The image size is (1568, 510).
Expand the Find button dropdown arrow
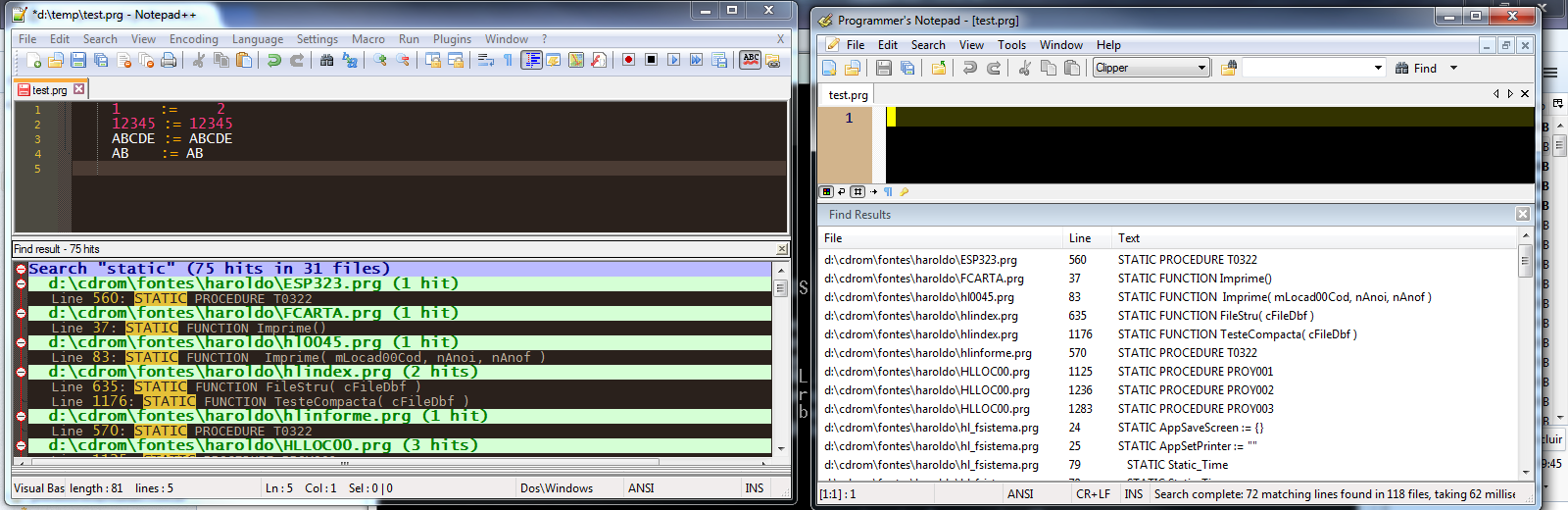[x=1453, y=68]
